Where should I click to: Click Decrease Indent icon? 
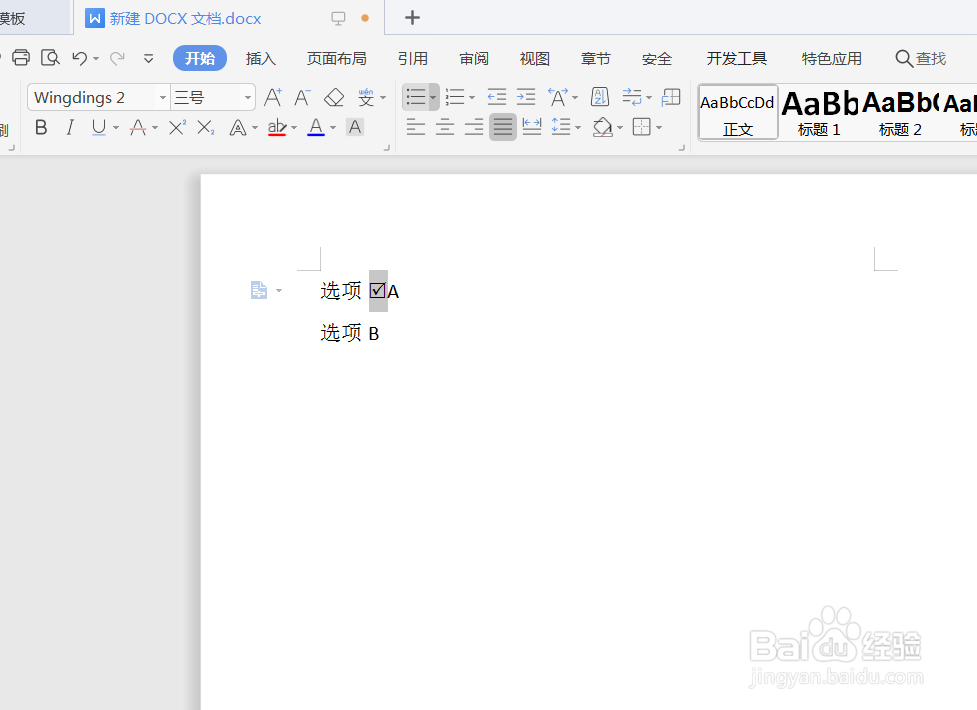point(497,97)
